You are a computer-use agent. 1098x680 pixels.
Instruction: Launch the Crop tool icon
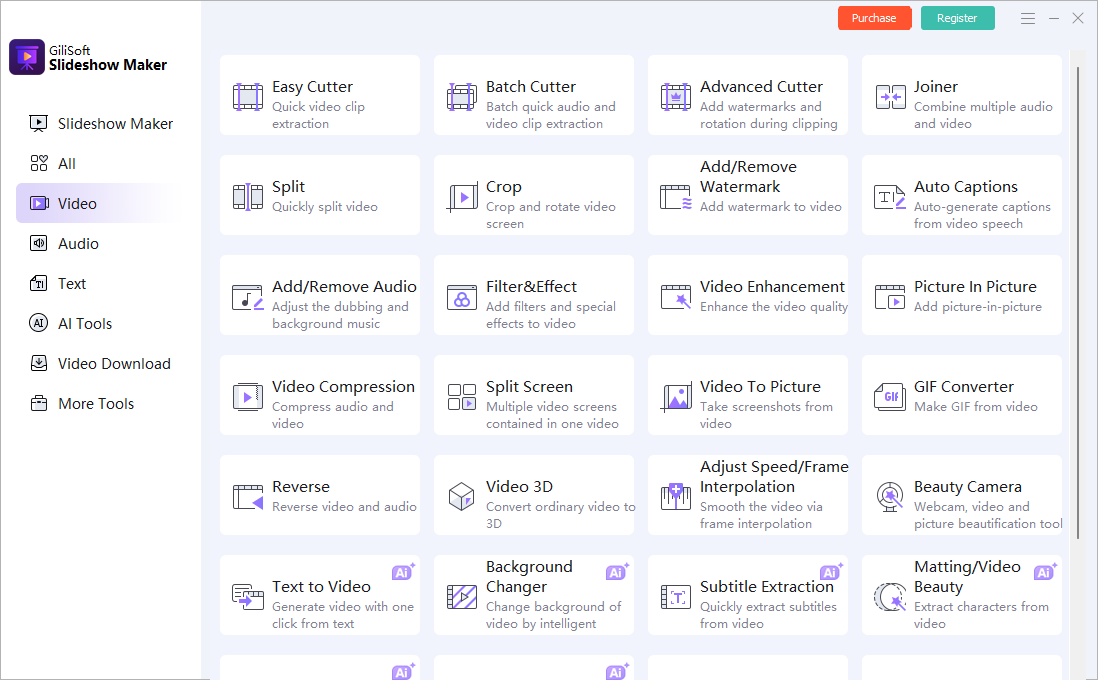(x=462, y=197)
